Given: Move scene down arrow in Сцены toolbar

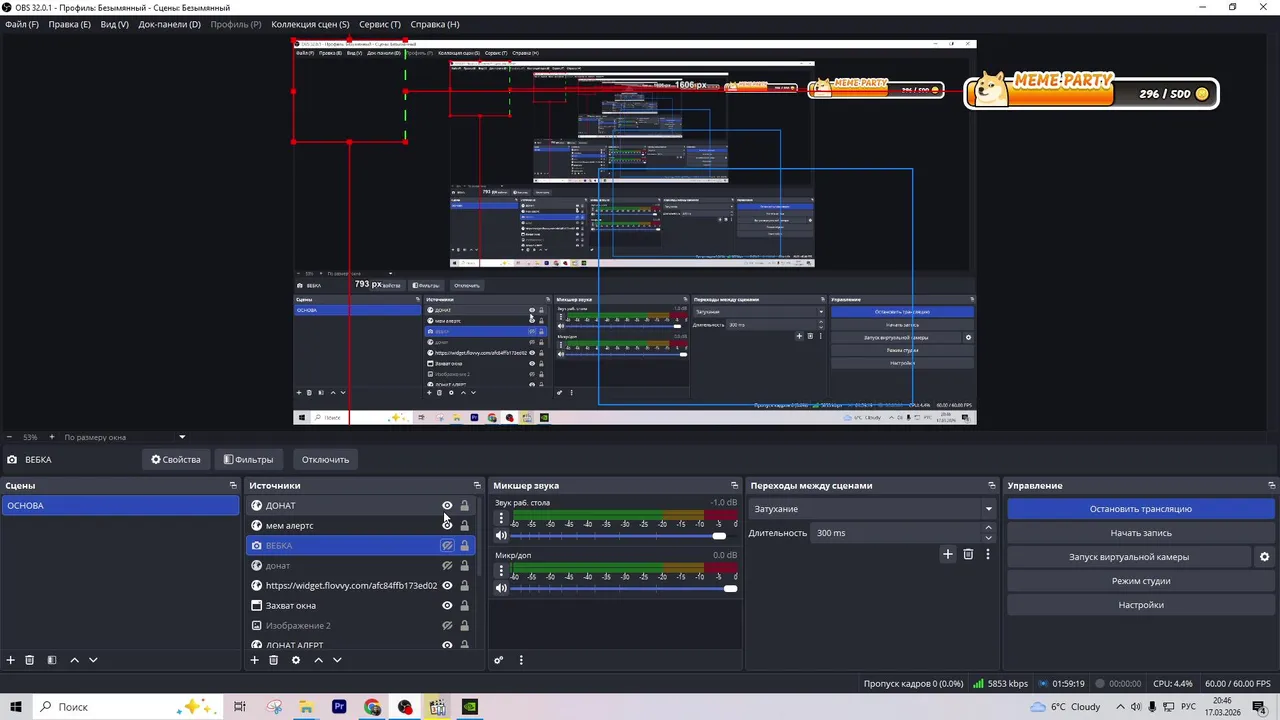Looking at the screenshot, I should click(x=93, y=660).
